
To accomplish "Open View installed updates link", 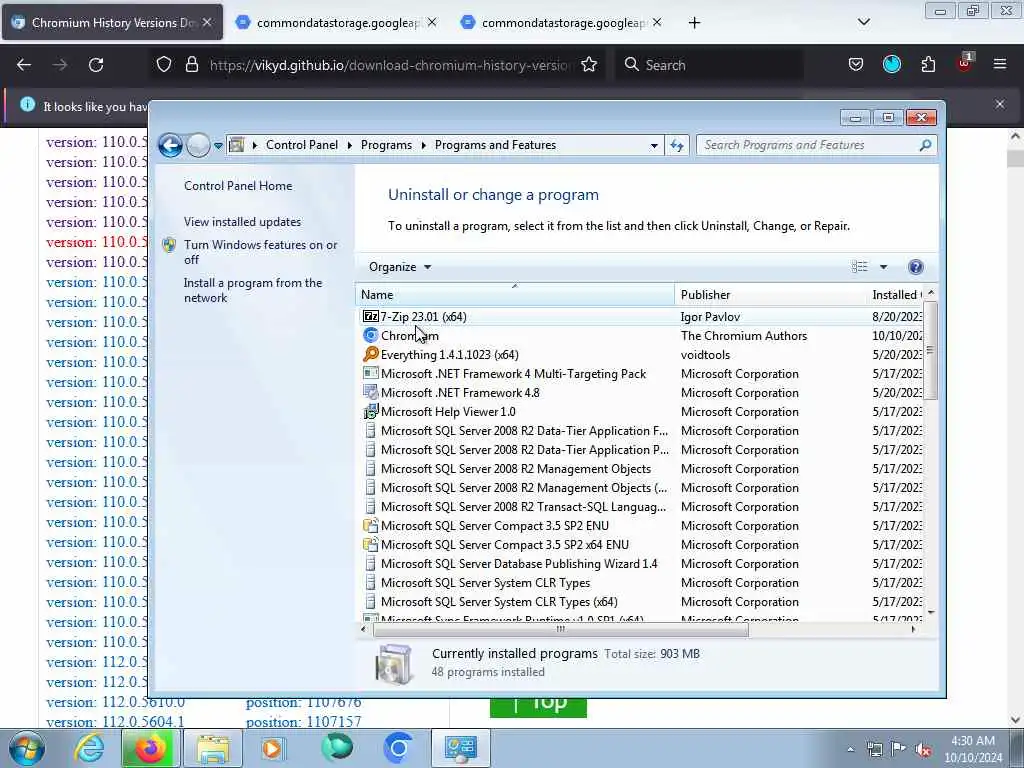I will [x=242, y=222].
